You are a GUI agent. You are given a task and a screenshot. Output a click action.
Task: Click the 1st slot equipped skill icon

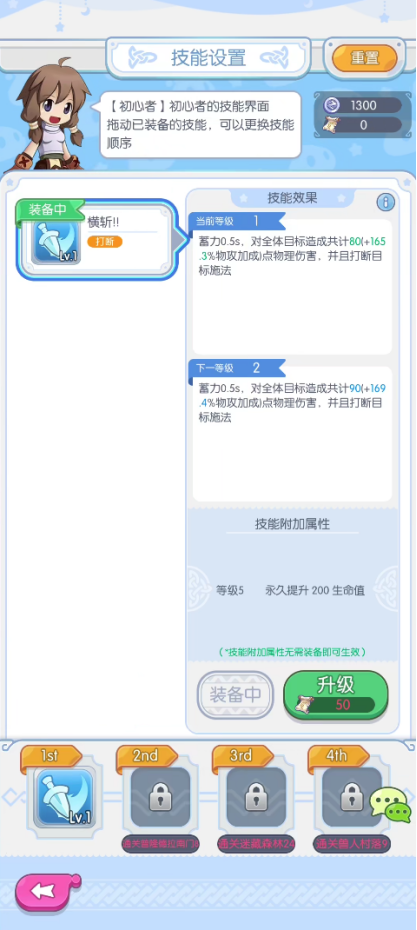pos(66,799)
